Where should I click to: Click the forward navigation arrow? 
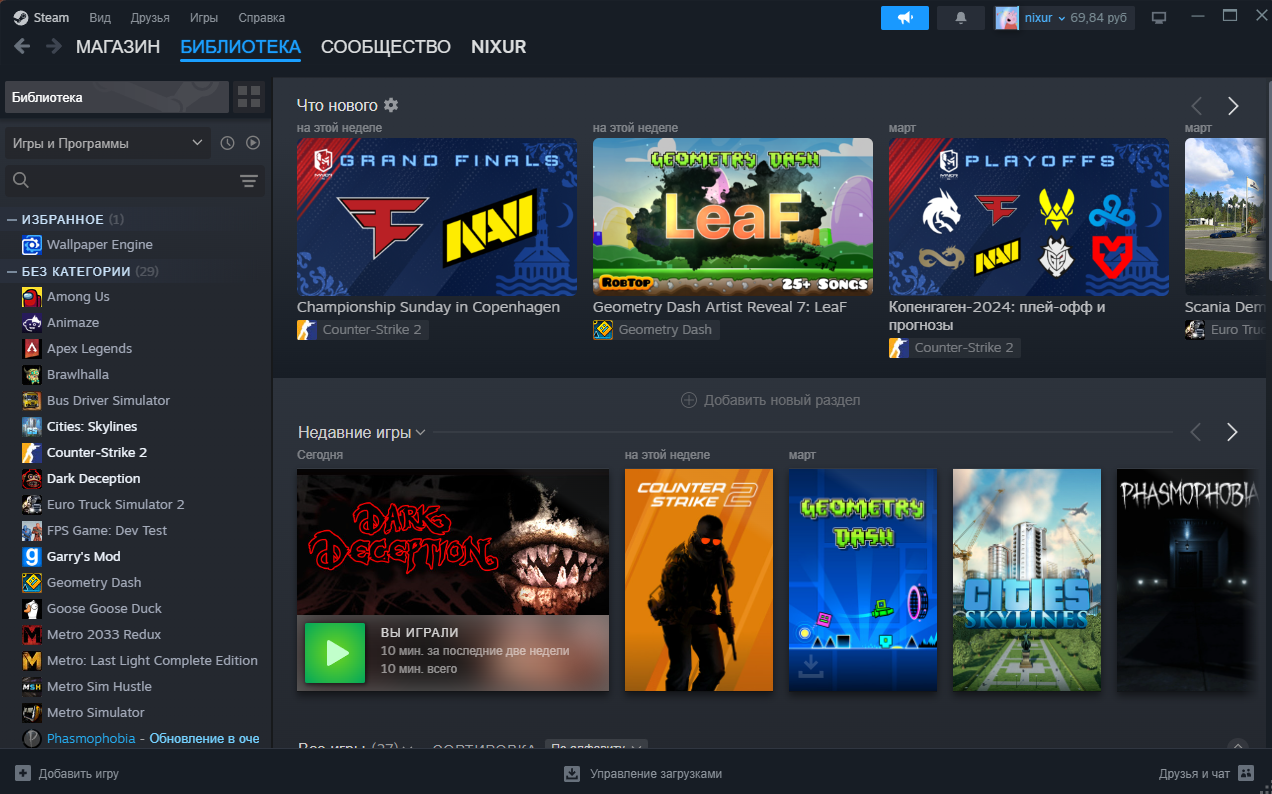(x=52, y=46)
